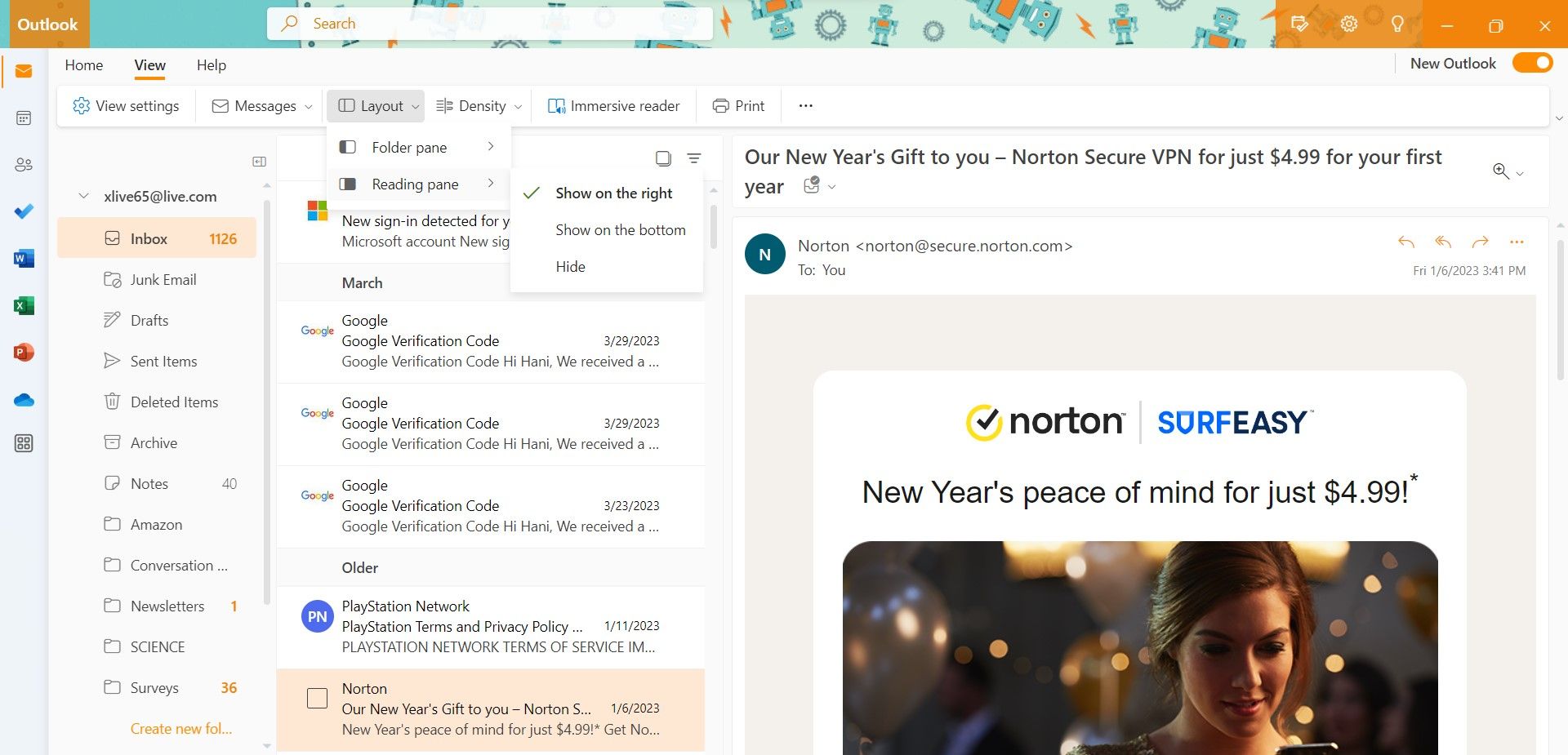
Task: Open the Immersive reader
Action: click(614, 106)
